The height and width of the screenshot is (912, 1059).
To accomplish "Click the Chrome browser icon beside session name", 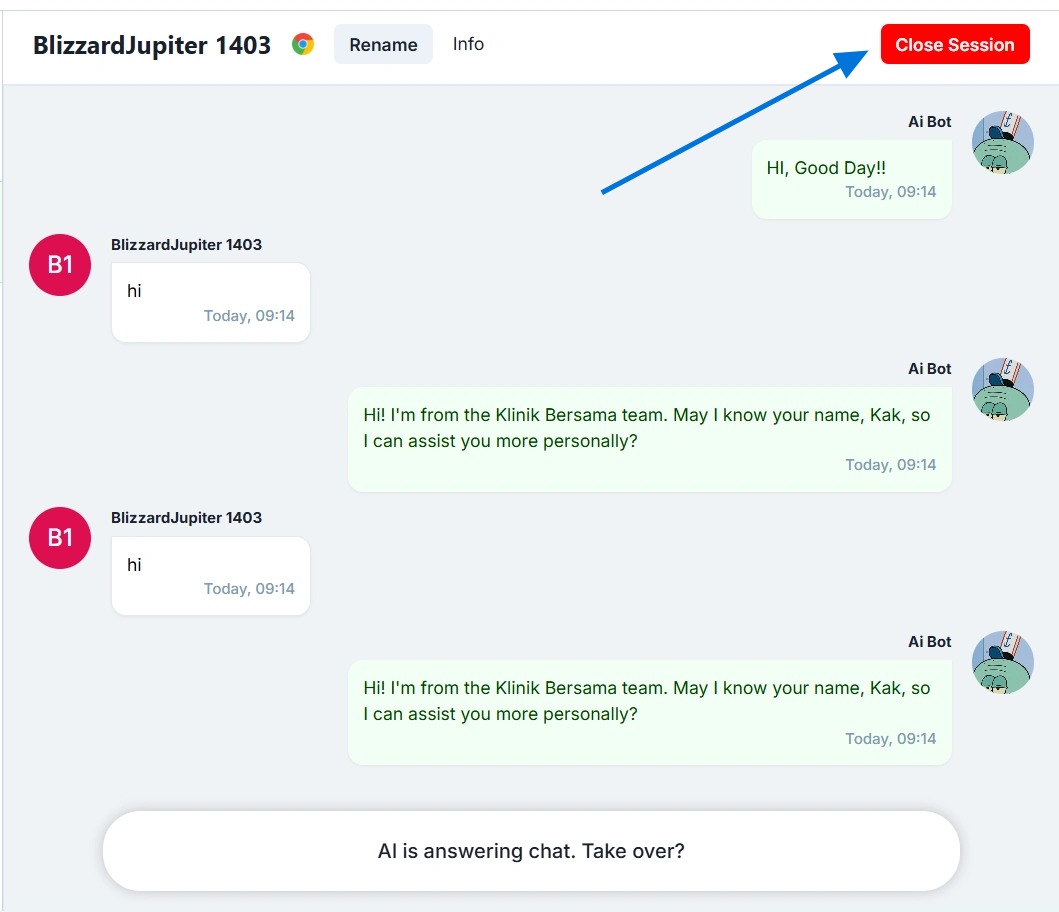I will point(303,44).
